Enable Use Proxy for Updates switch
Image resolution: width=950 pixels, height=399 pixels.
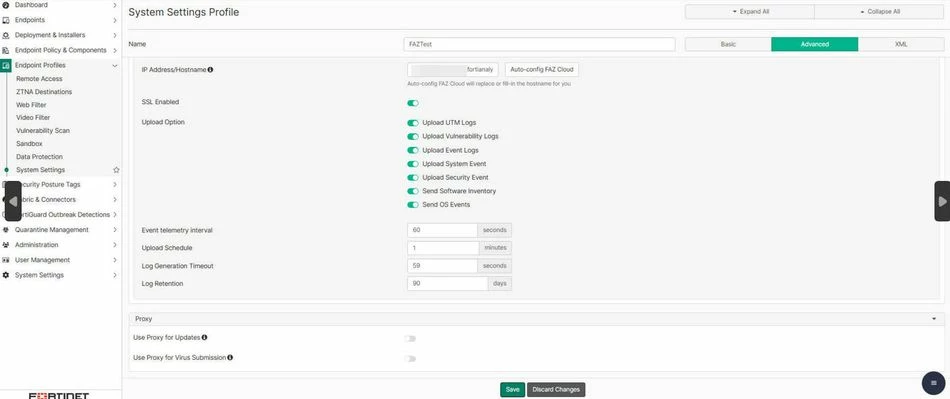click(x=410, y=338)
